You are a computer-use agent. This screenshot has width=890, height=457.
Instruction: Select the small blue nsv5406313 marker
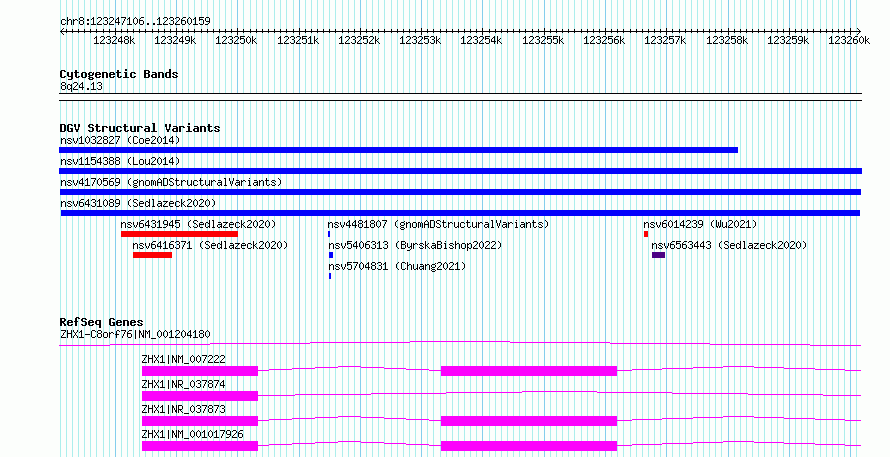331,255
